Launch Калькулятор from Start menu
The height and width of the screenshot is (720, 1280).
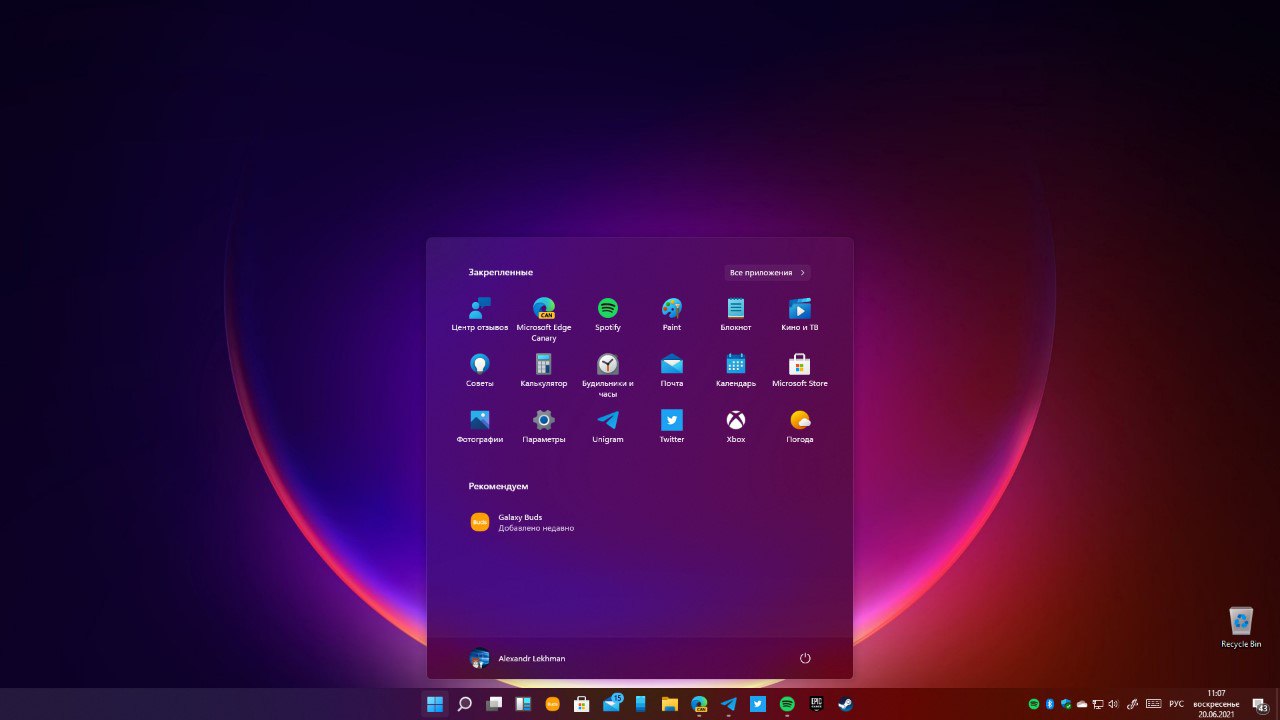coord(544,370)
